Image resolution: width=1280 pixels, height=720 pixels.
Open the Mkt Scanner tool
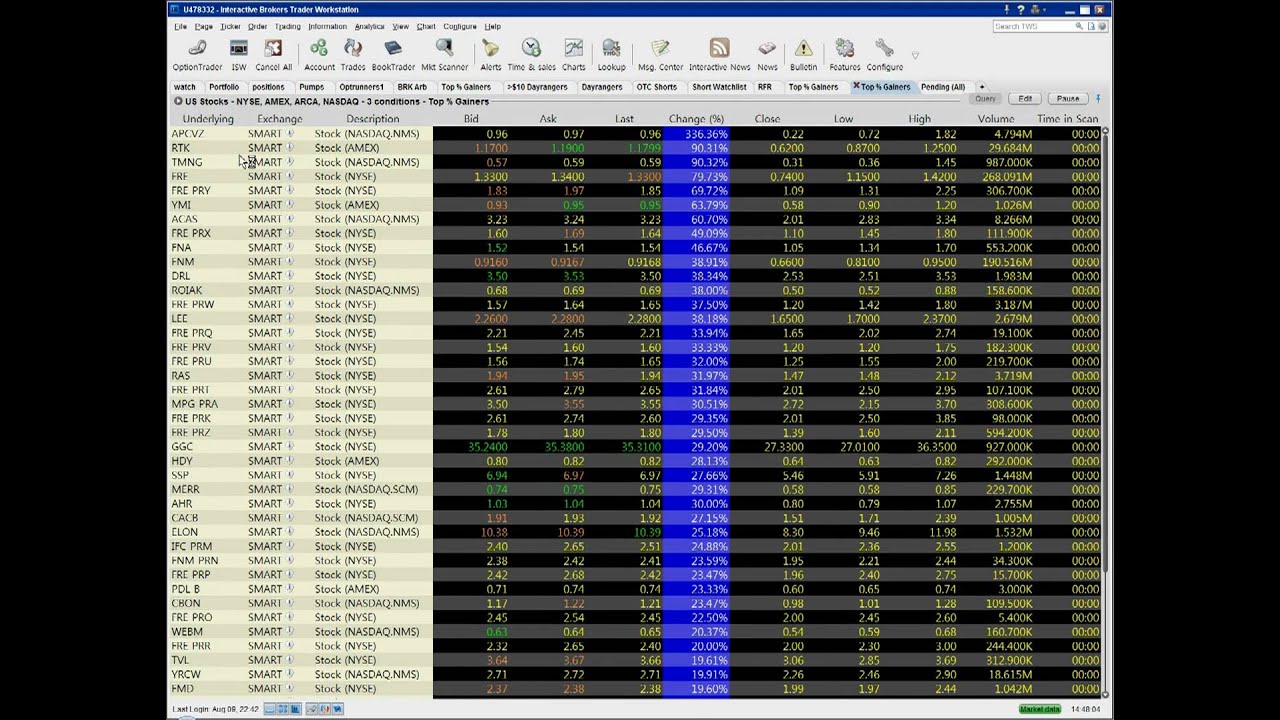click(x=444, y=55)
